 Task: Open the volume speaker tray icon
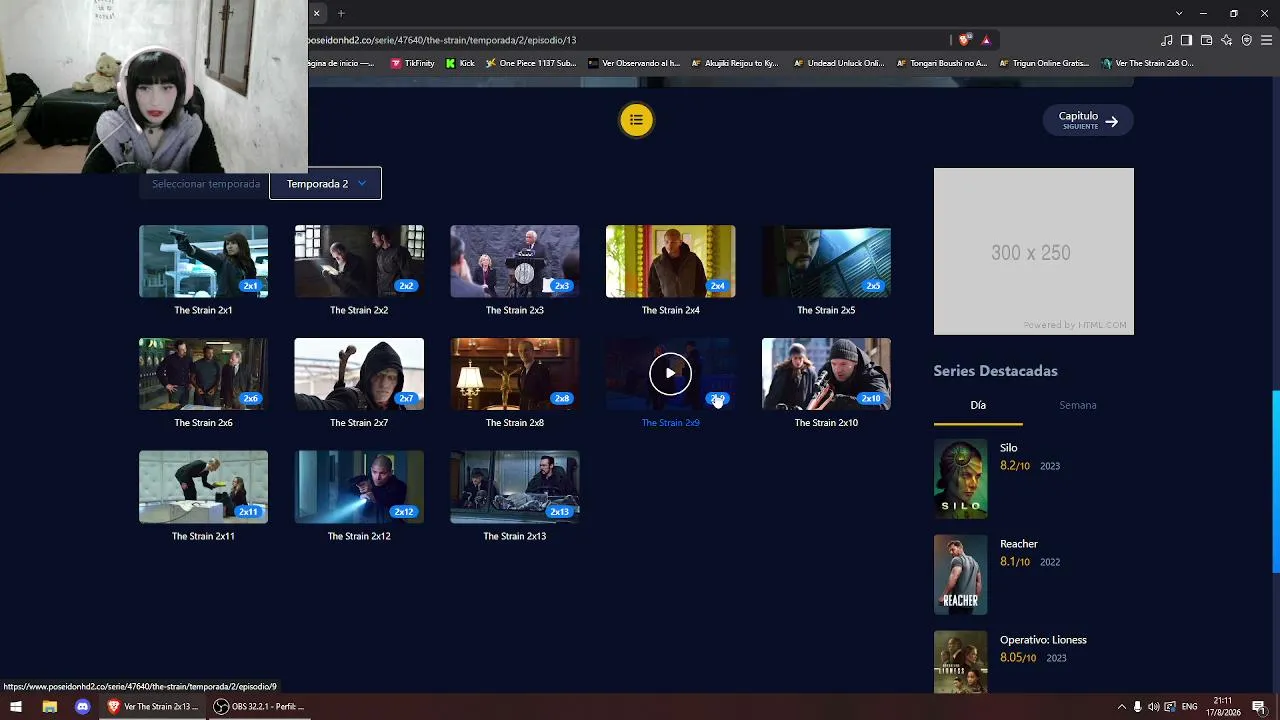(x=1154, y=707)
